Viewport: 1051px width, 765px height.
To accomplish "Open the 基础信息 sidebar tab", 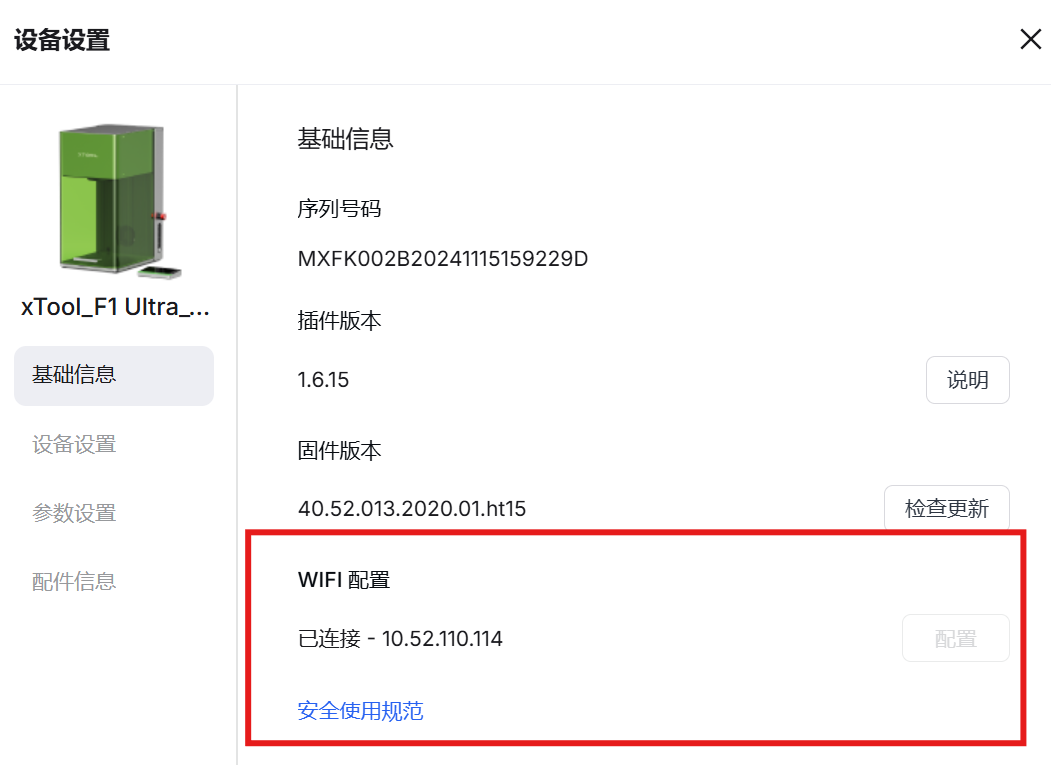I will [114, 375].
